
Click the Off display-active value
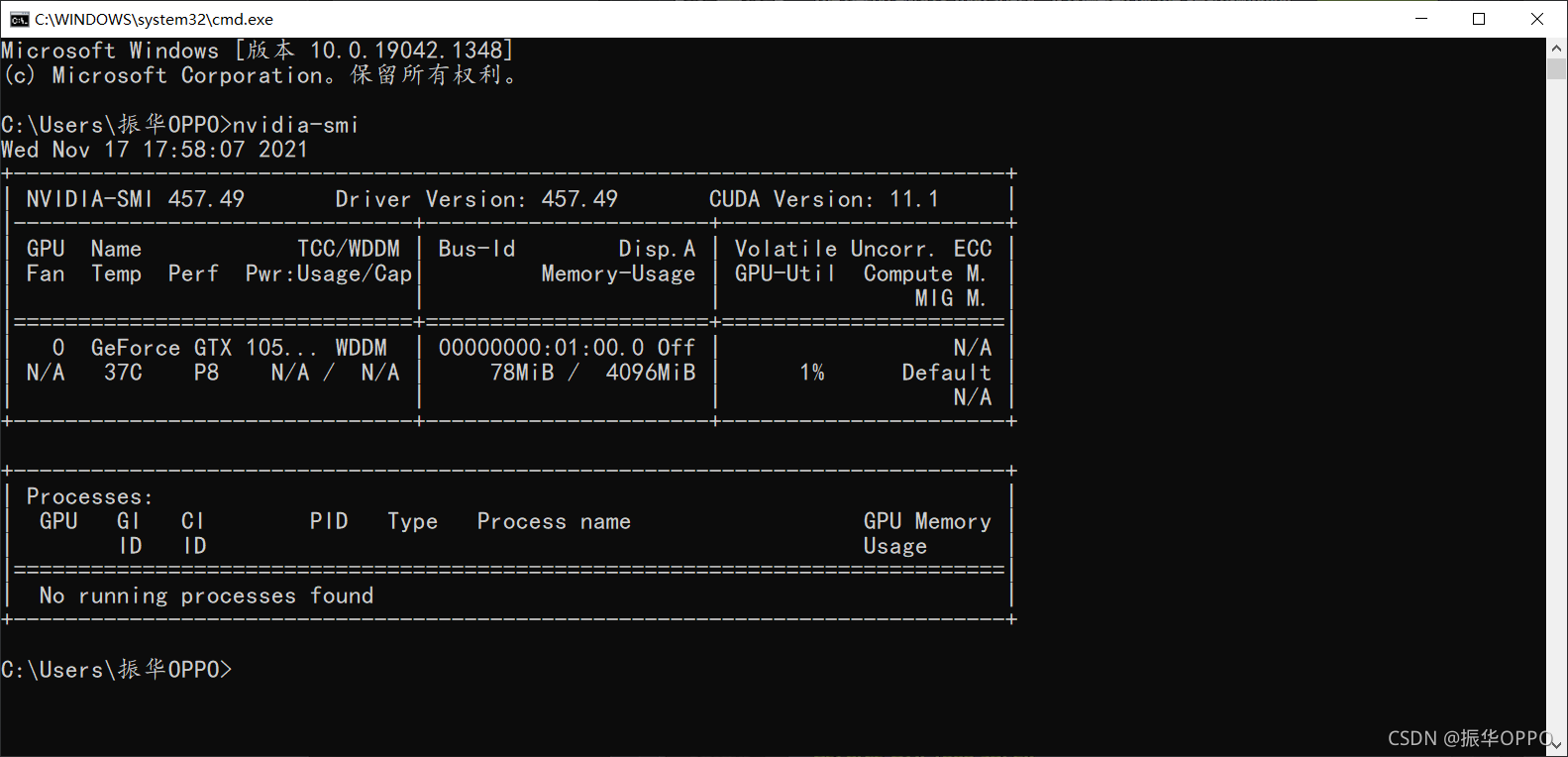click(677, 348)
